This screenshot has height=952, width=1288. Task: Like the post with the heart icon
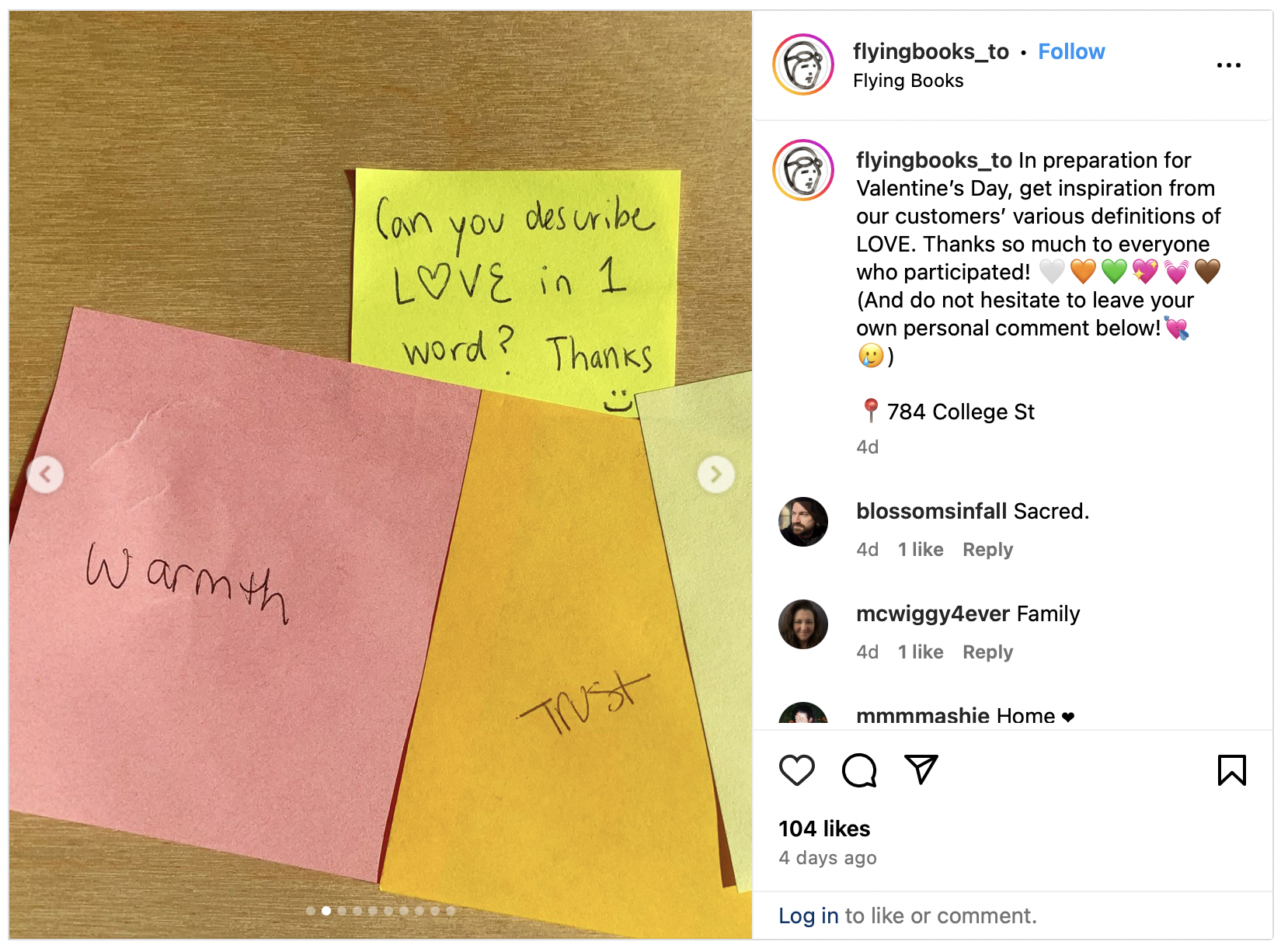pos(796,770)
